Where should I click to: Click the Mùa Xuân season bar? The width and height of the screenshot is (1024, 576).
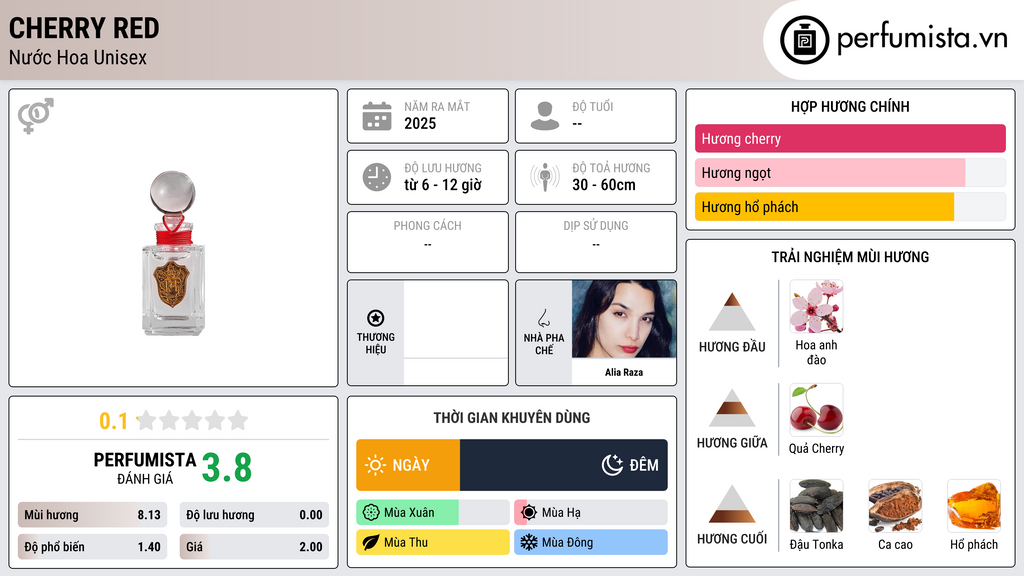[433, 513]
